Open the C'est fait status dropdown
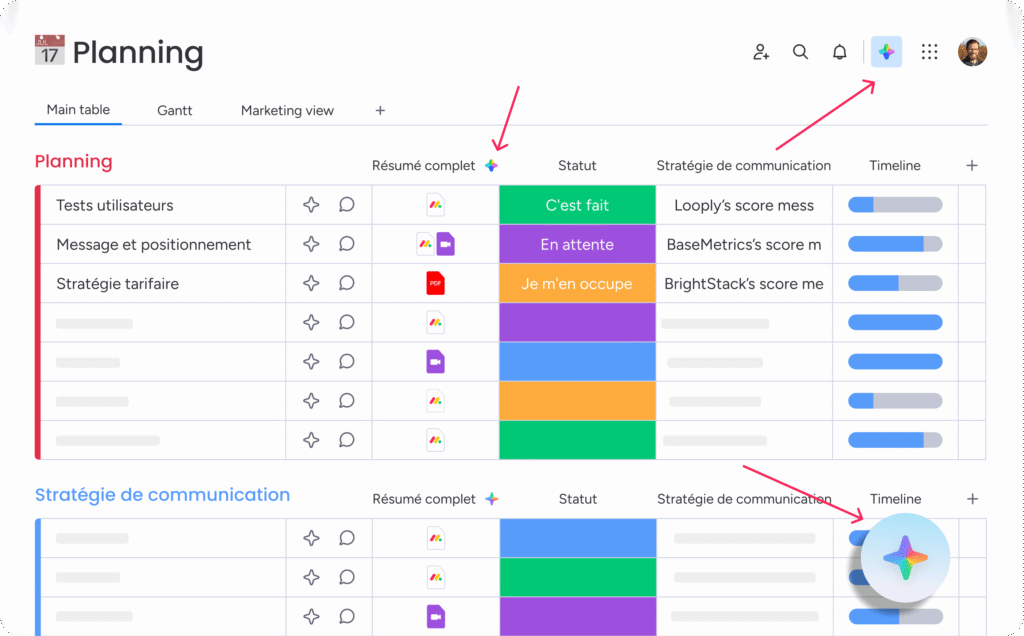 pos(577,205)
